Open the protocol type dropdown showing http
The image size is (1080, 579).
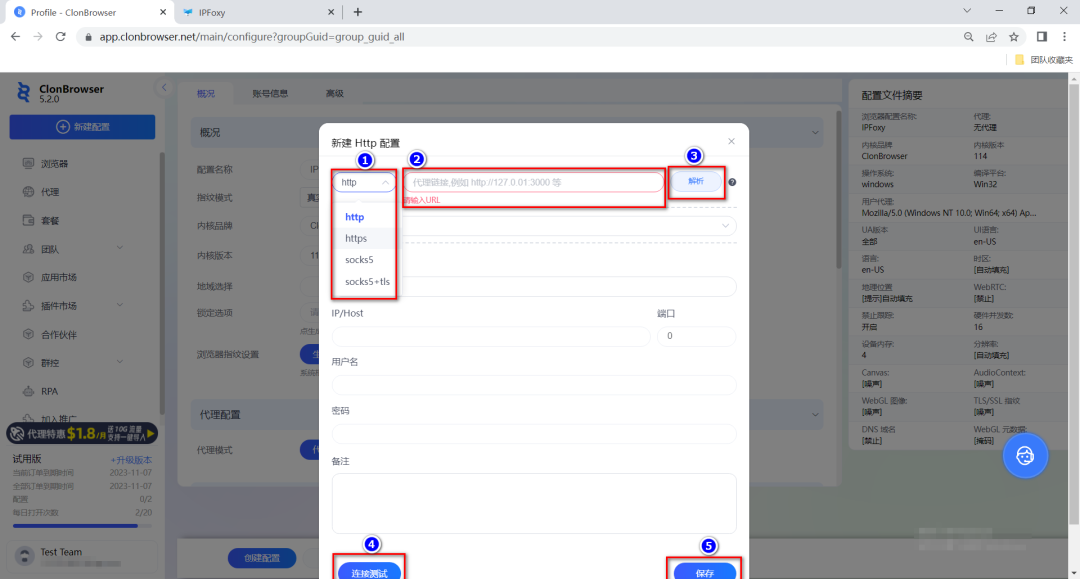(362, 182)
